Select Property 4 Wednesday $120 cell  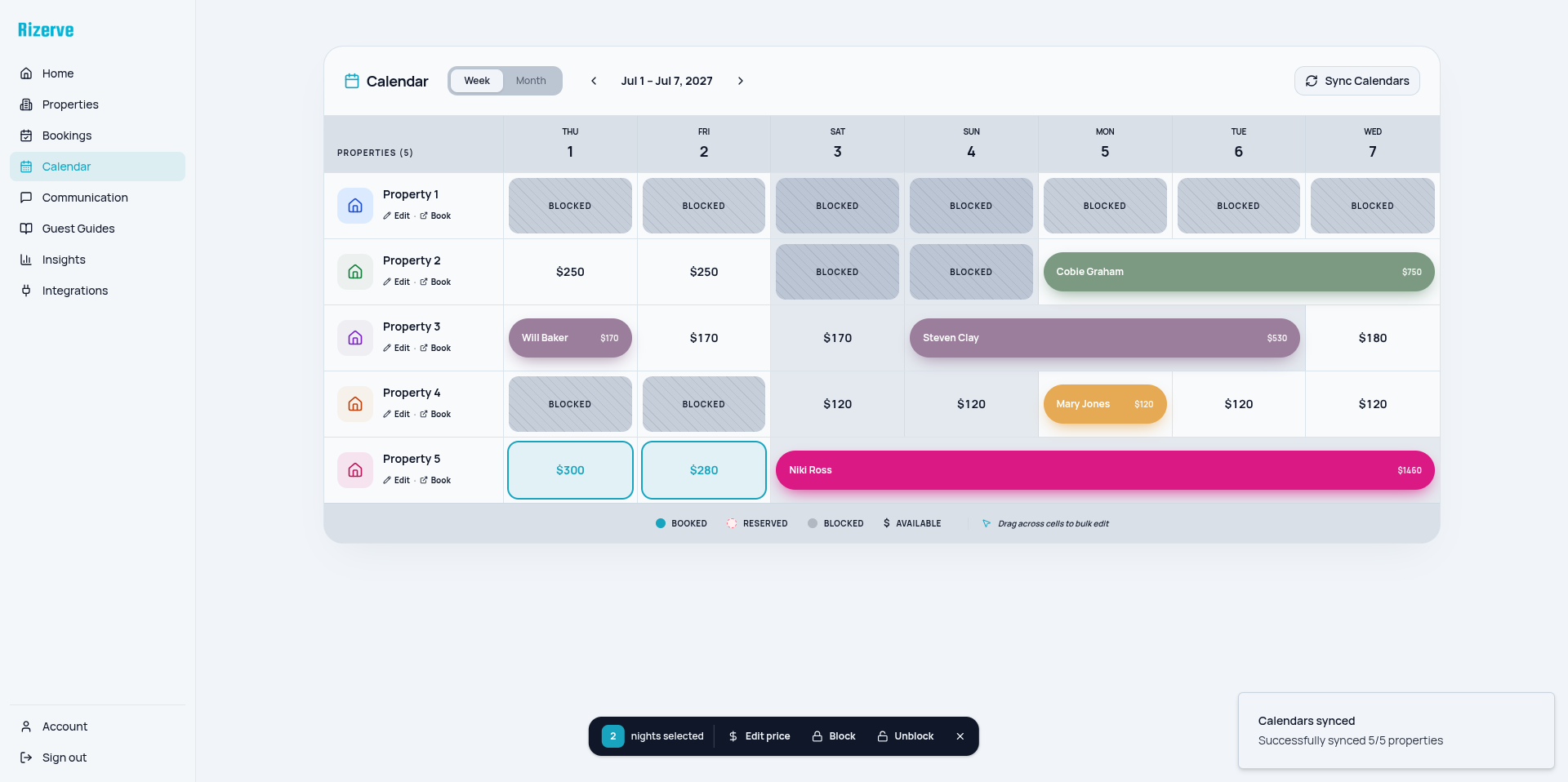(1373, 404)
